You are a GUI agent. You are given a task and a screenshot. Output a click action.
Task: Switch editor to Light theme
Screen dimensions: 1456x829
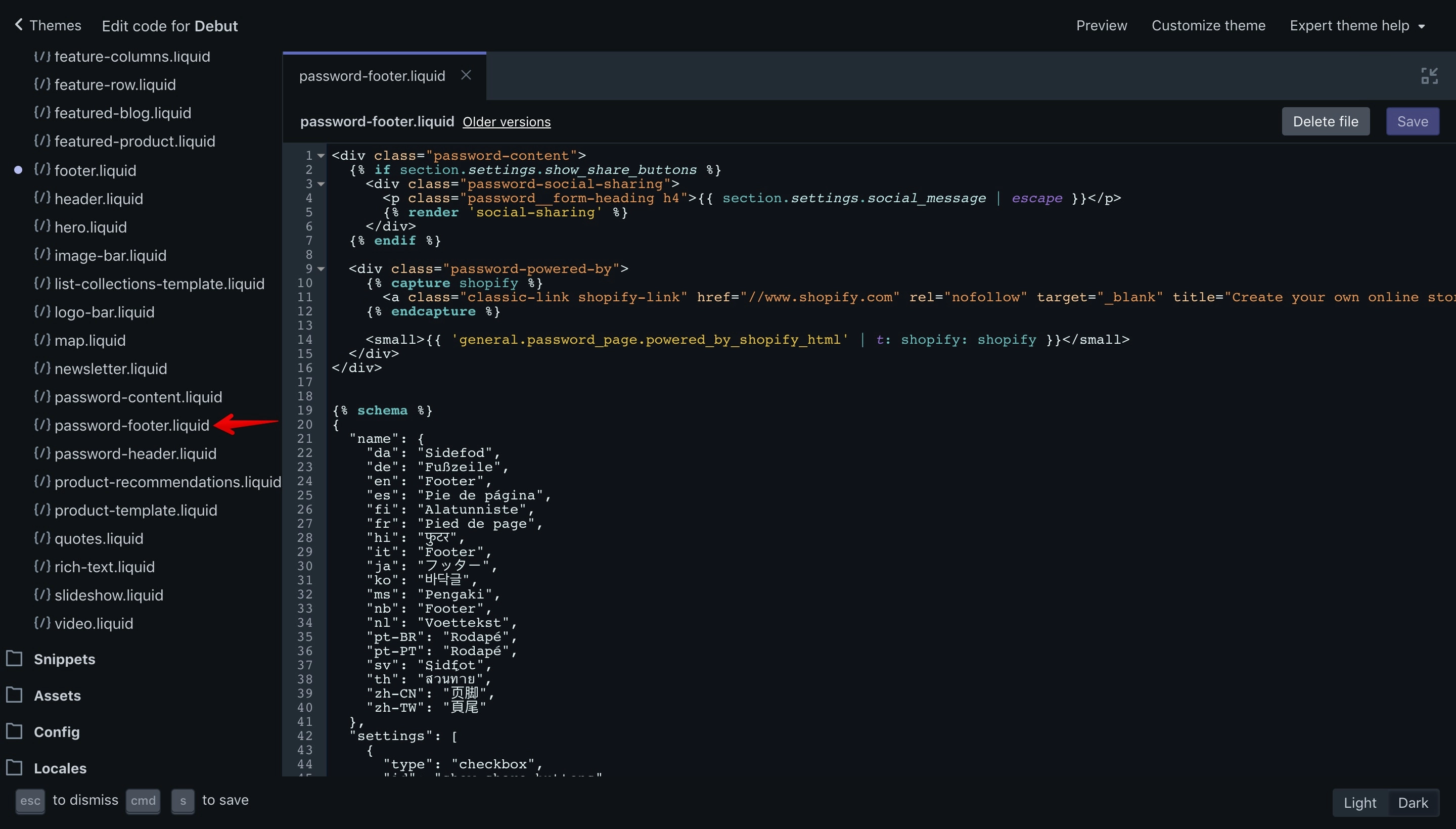click(x=1359, y=802)
